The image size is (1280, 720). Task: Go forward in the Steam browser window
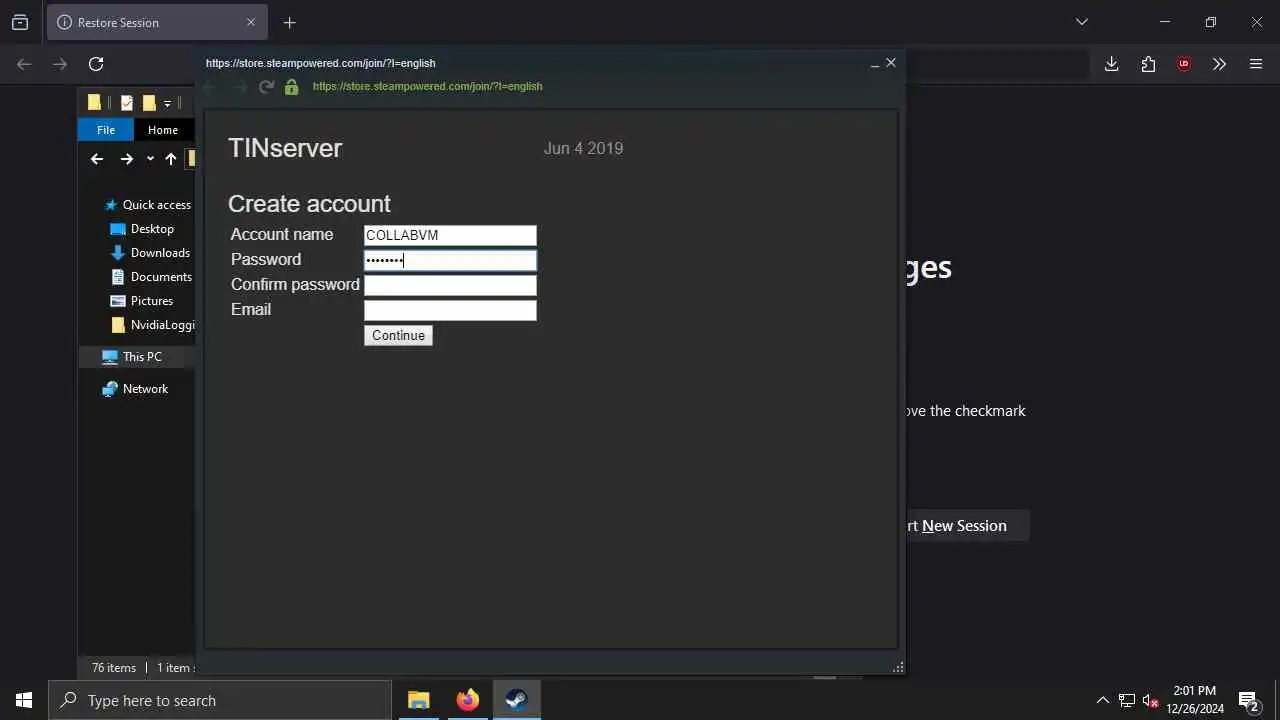point(239,87)
